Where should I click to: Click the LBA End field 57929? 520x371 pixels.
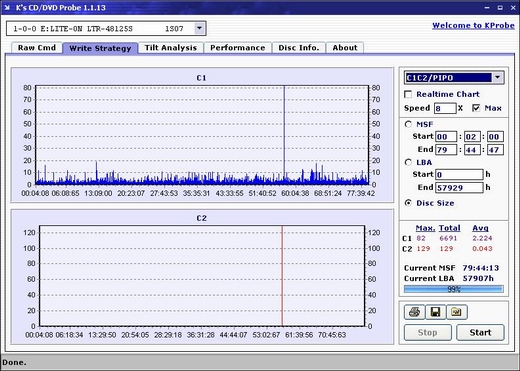pos(459,187)
